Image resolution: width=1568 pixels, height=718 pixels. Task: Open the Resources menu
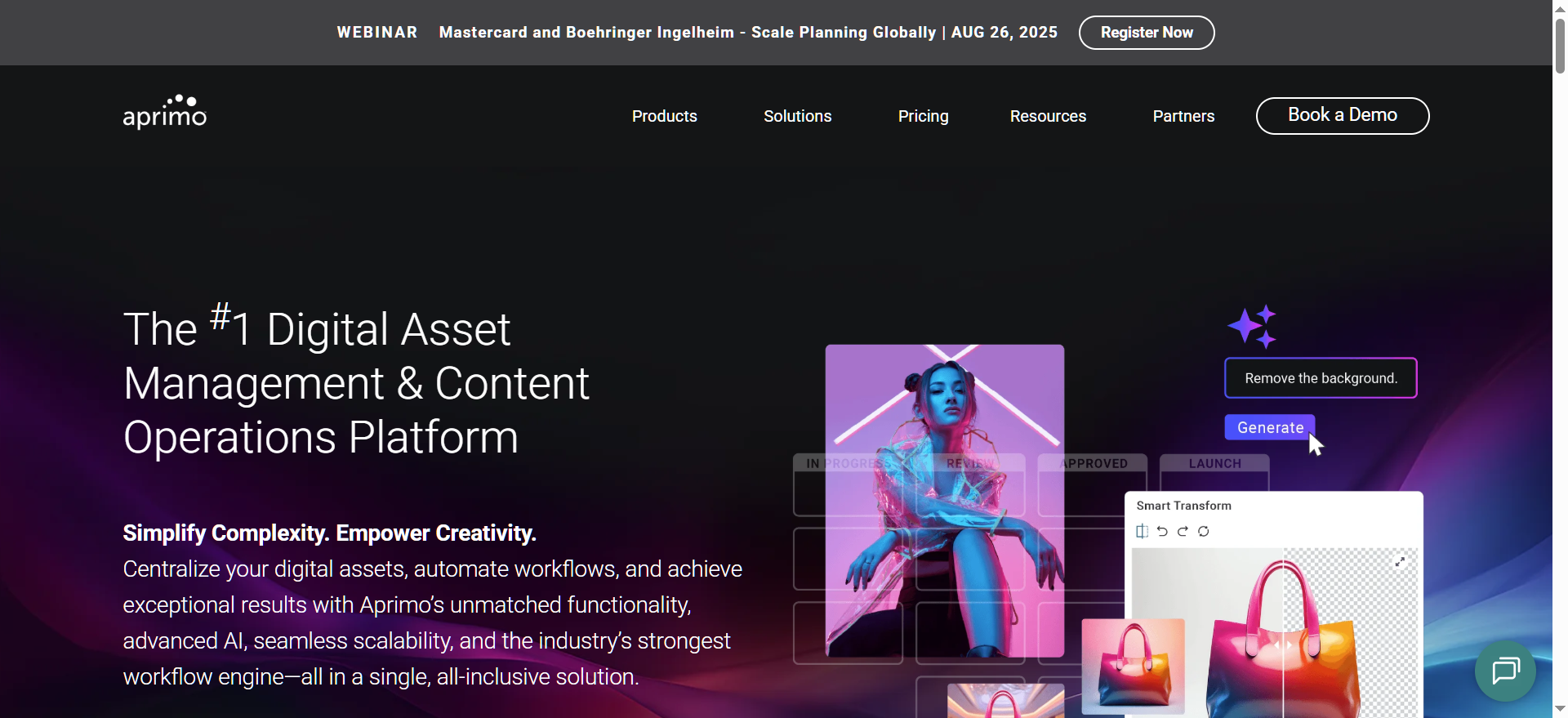point(1048,116)
